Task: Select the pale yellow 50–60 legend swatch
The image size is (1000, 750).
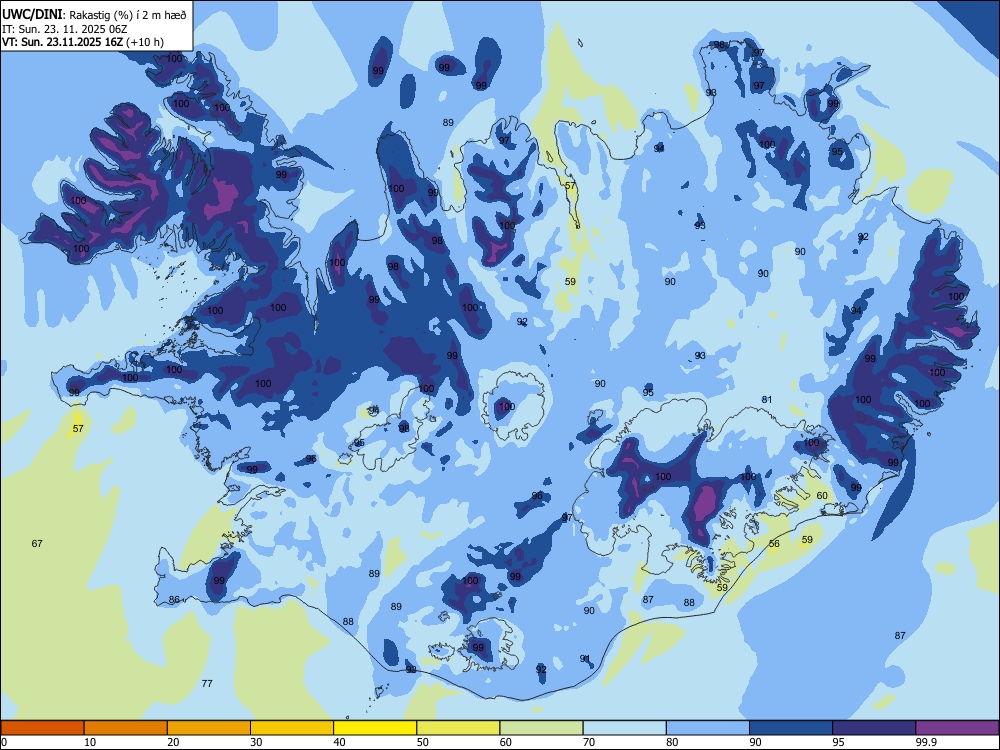Action: click(x=459, y=728)
